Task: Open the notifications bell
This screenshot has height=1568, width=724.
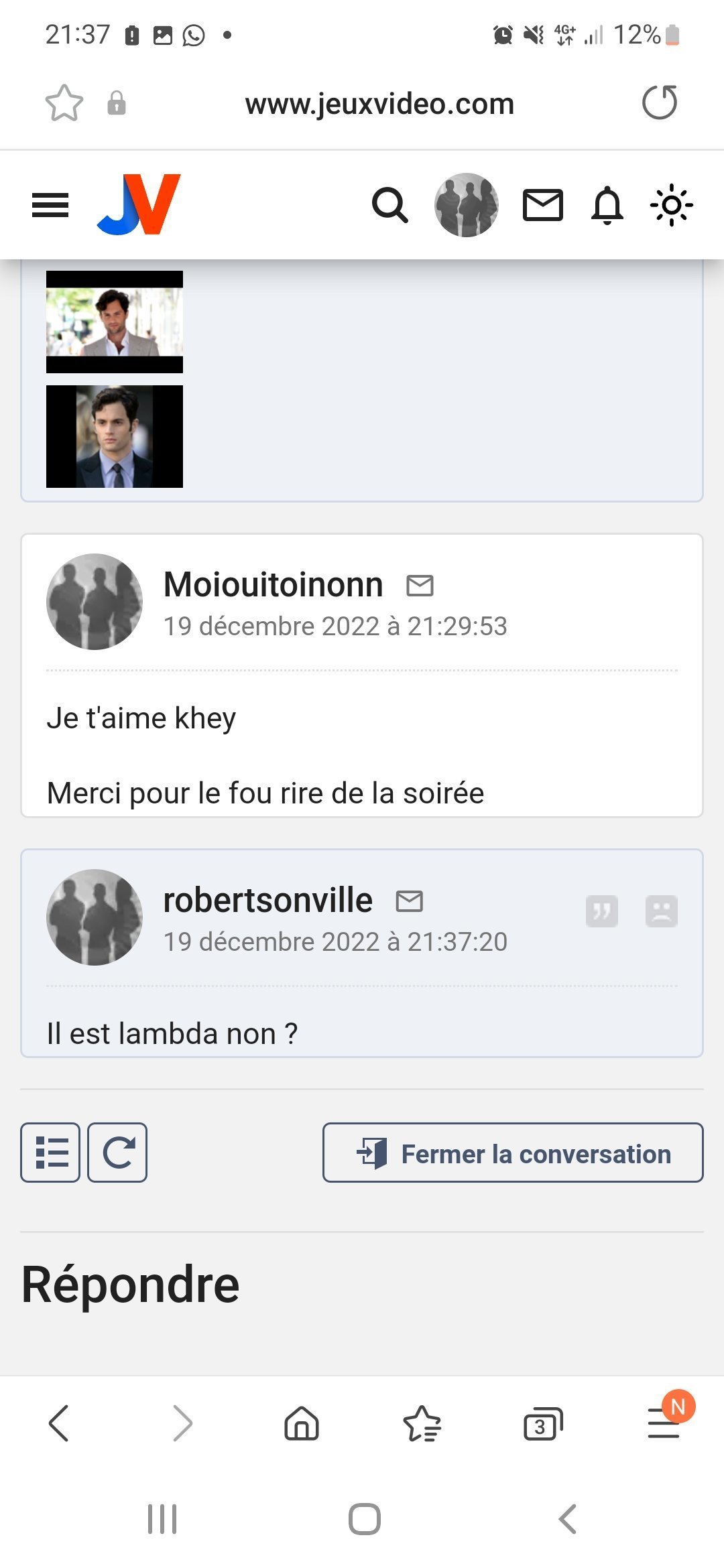Action: [x=607, y=205]
